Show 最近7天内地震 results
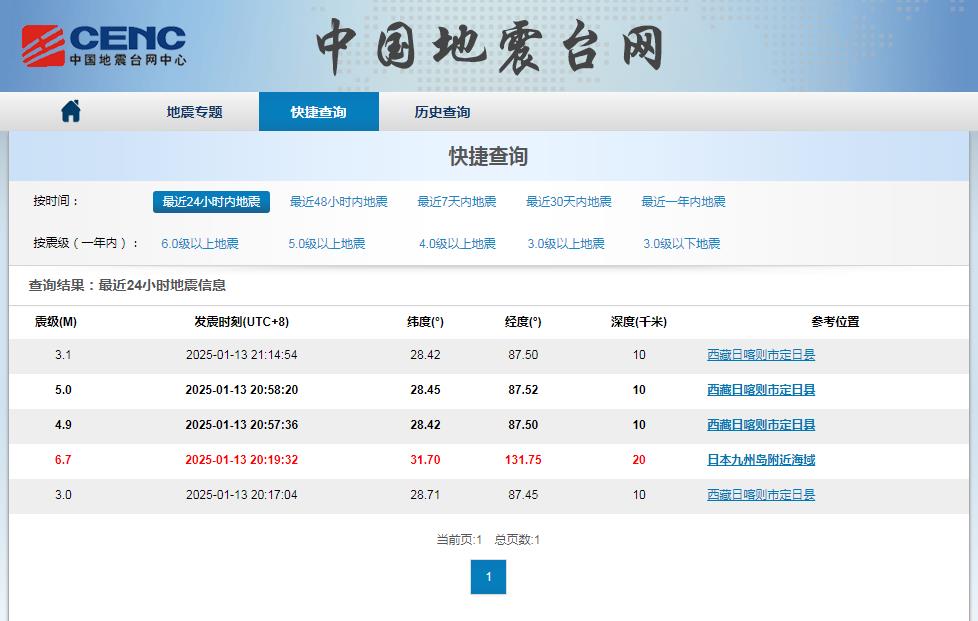 [456, 202]
